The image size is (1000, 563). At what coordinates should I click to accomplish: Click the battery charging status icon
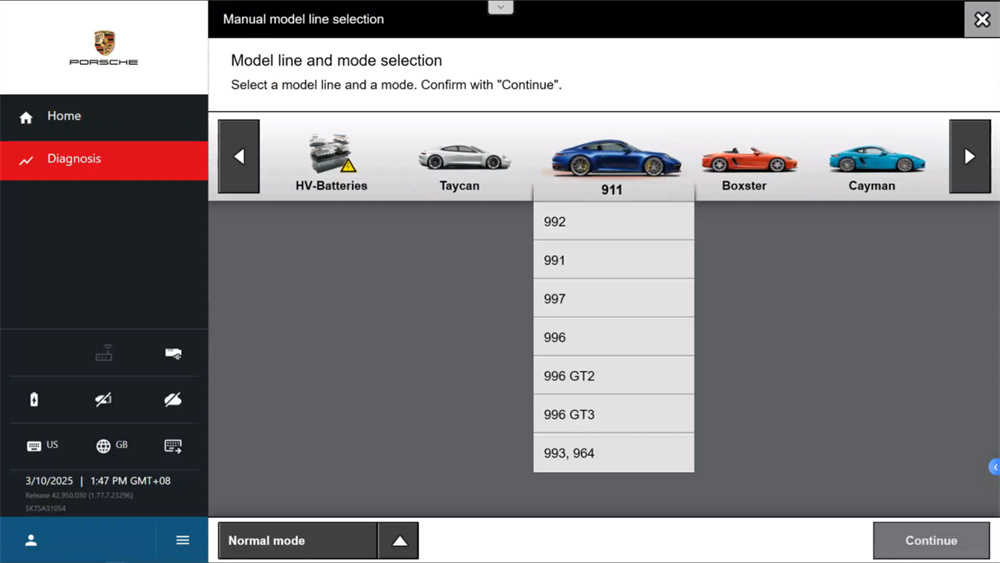point(34,400)
